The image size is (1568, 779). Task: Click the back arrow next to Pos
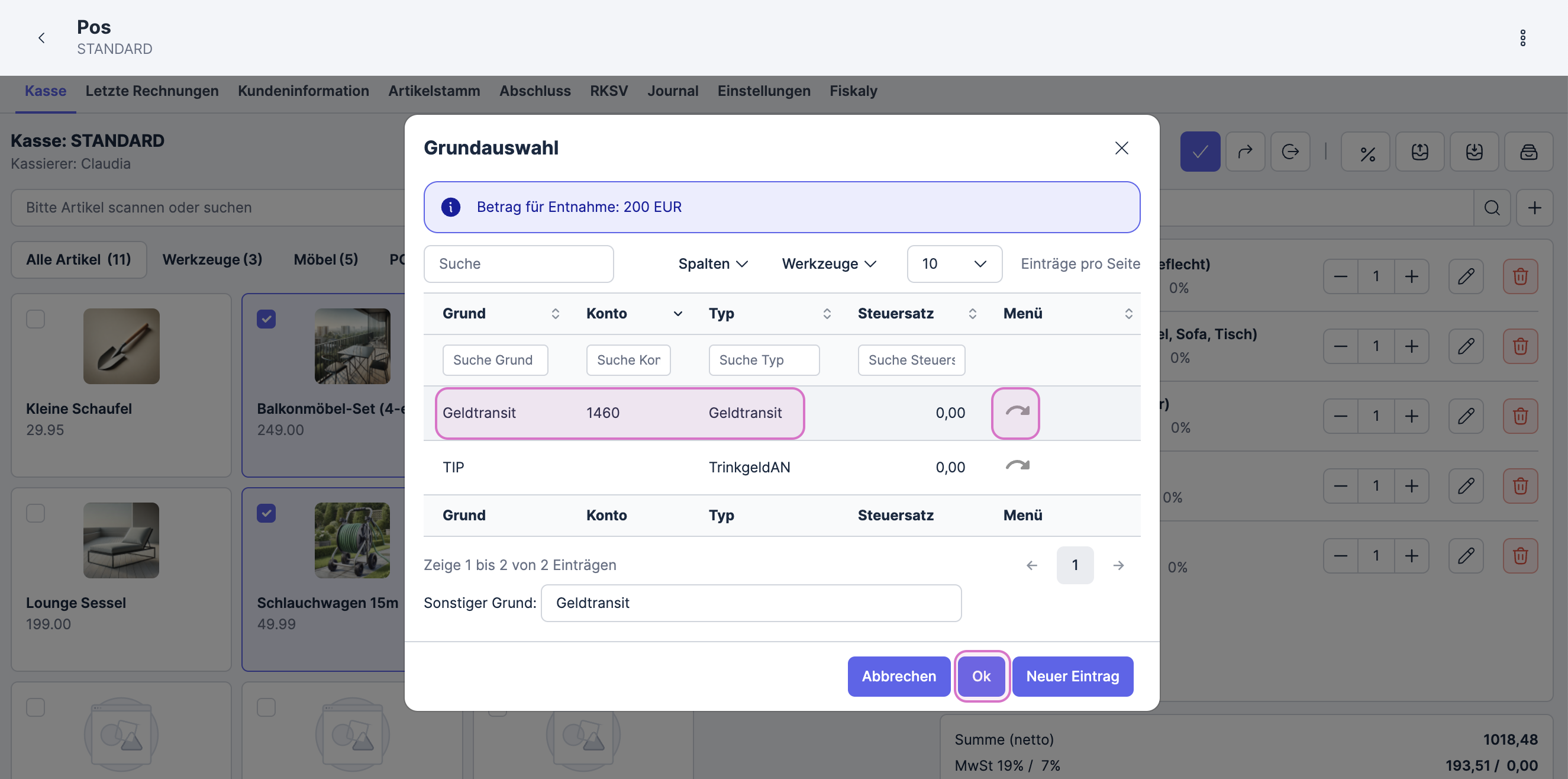pyautogui.click(x=41, y=38)
